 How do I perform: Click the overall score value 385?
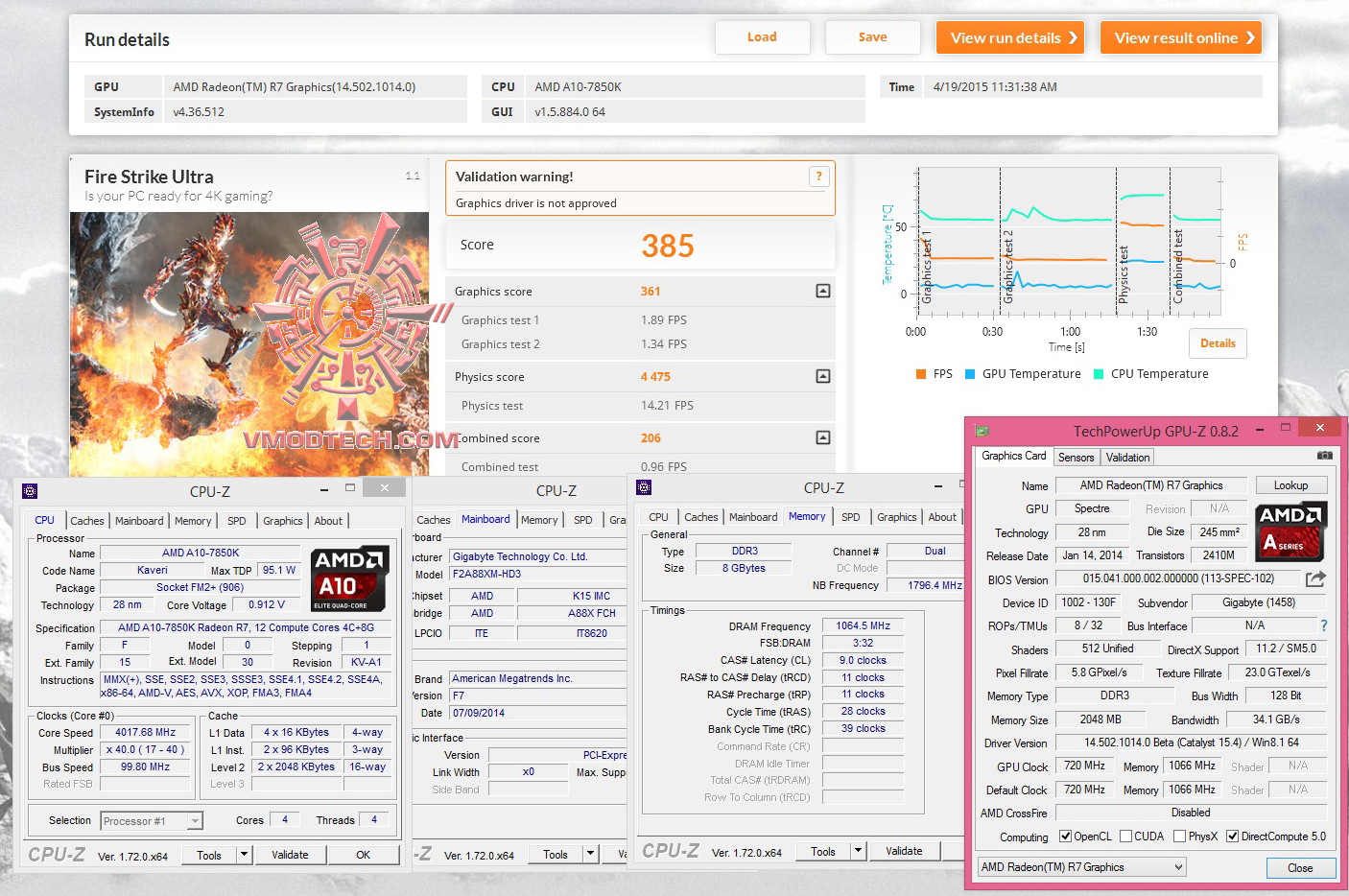pyautogui.click(x=668, y=246)
